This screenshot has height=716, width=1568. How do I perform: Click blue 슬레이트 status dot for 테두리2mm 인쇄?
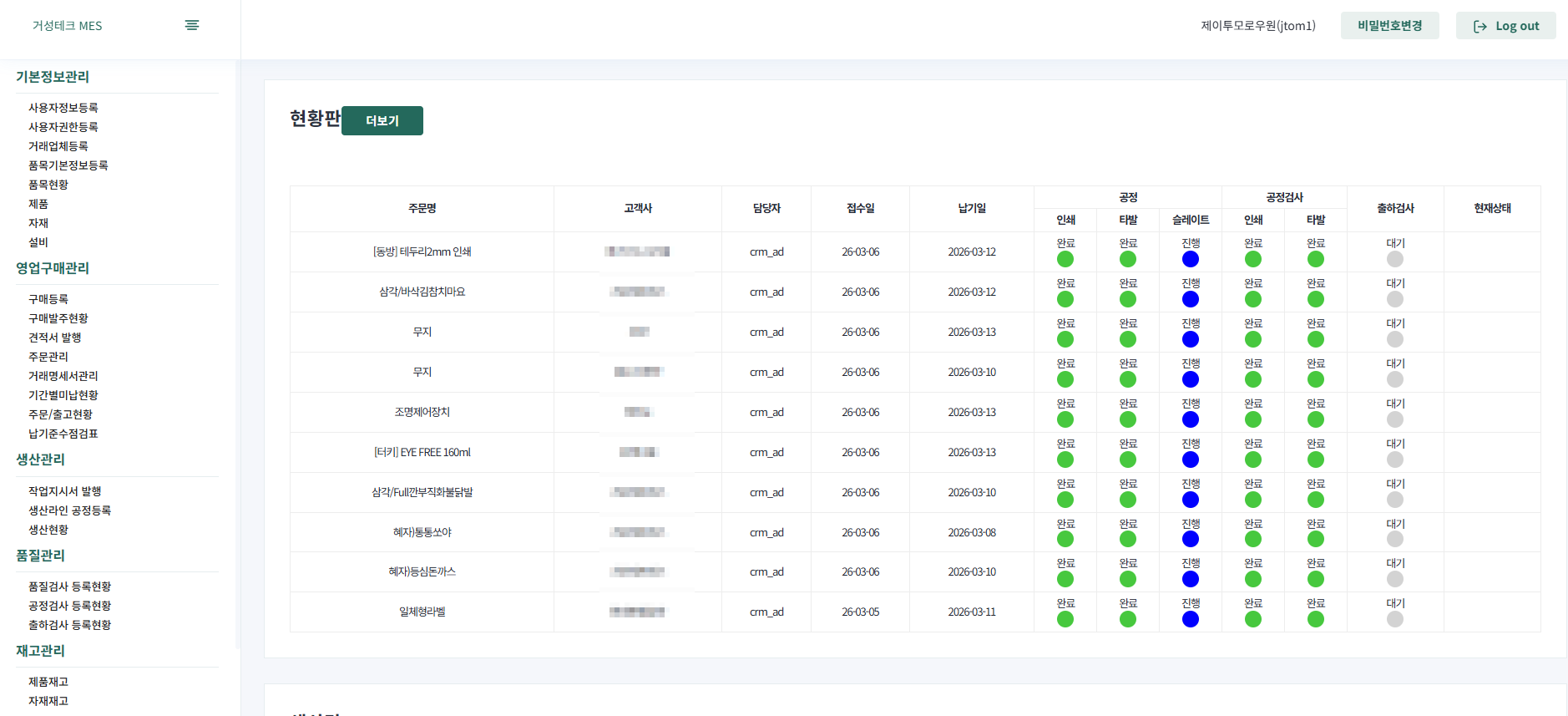1191,259
